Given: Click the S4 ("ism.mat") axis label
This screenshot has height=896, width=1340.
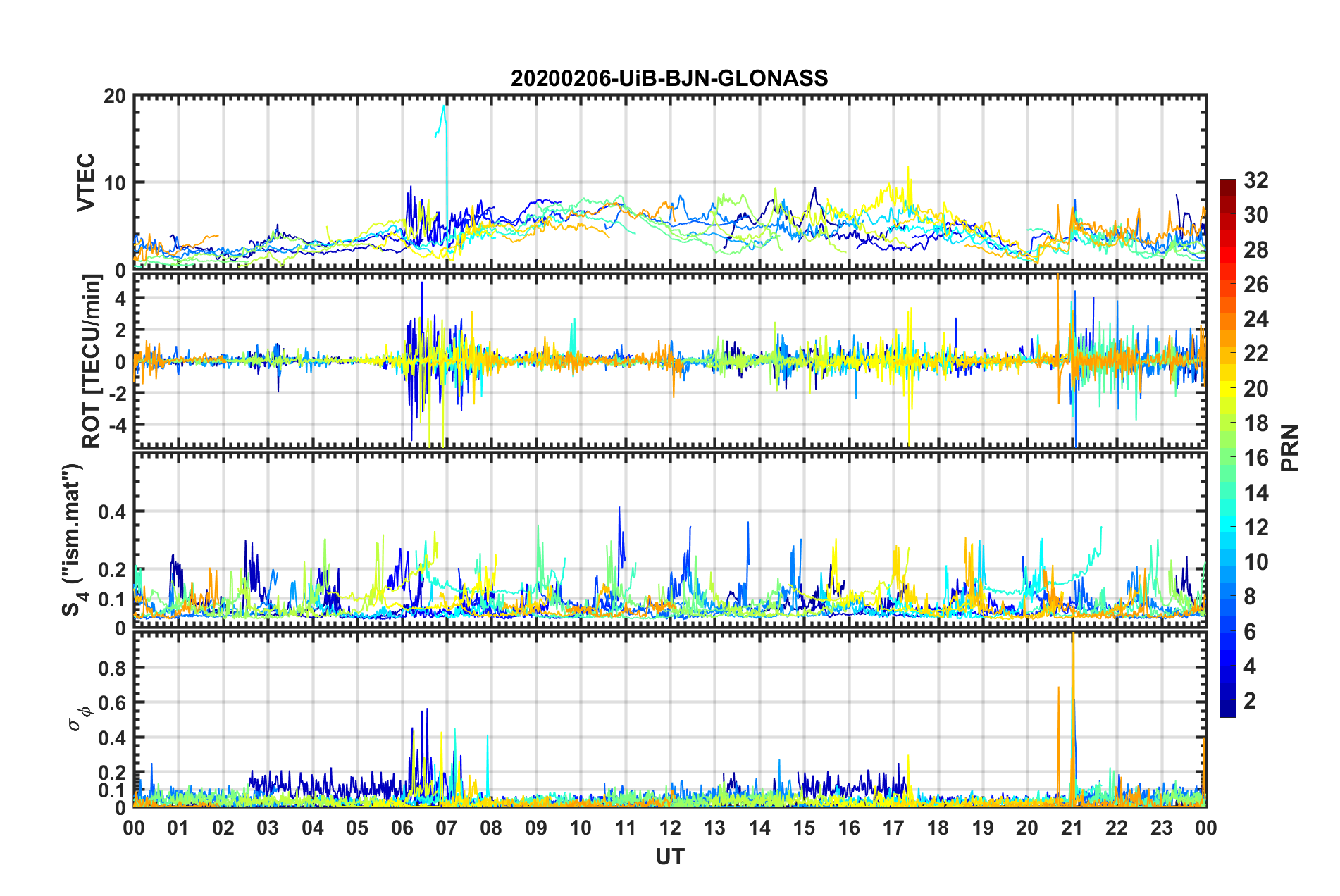Looking at the screenshot, I should 73,540.
